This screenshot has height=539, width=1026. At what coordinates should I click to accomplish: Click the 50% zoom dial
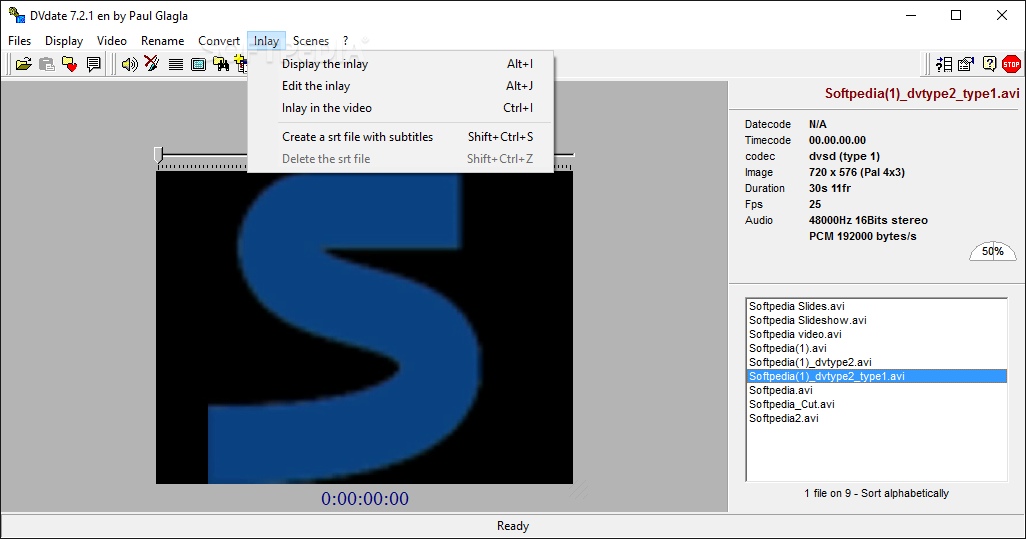[993, 251]
